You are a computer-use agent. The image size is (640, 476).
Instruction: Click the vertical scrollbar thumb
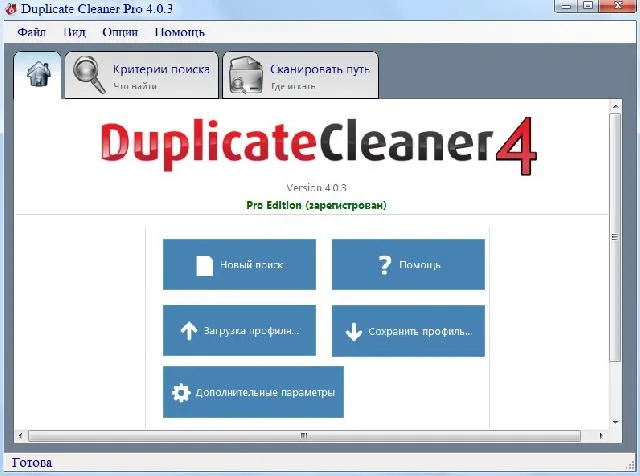616,237
